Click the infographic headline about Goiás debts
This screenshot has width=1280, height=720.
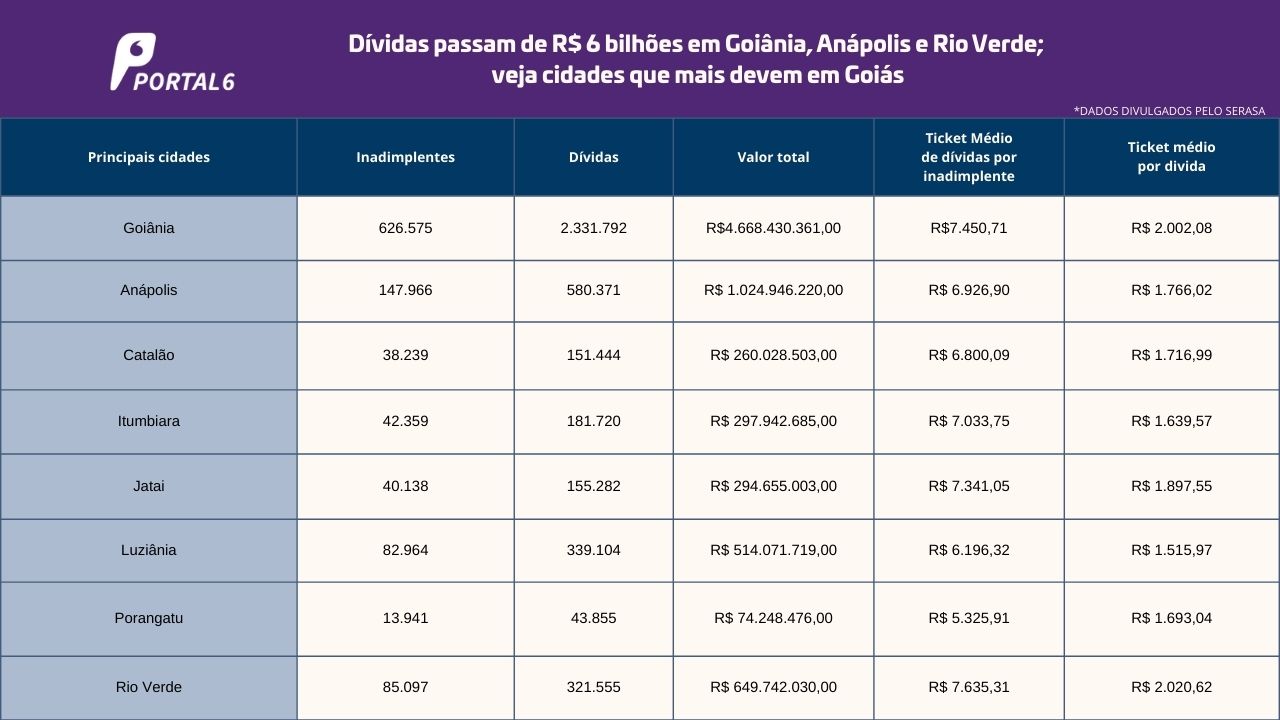pyautogui.click(x=696, y=60)
